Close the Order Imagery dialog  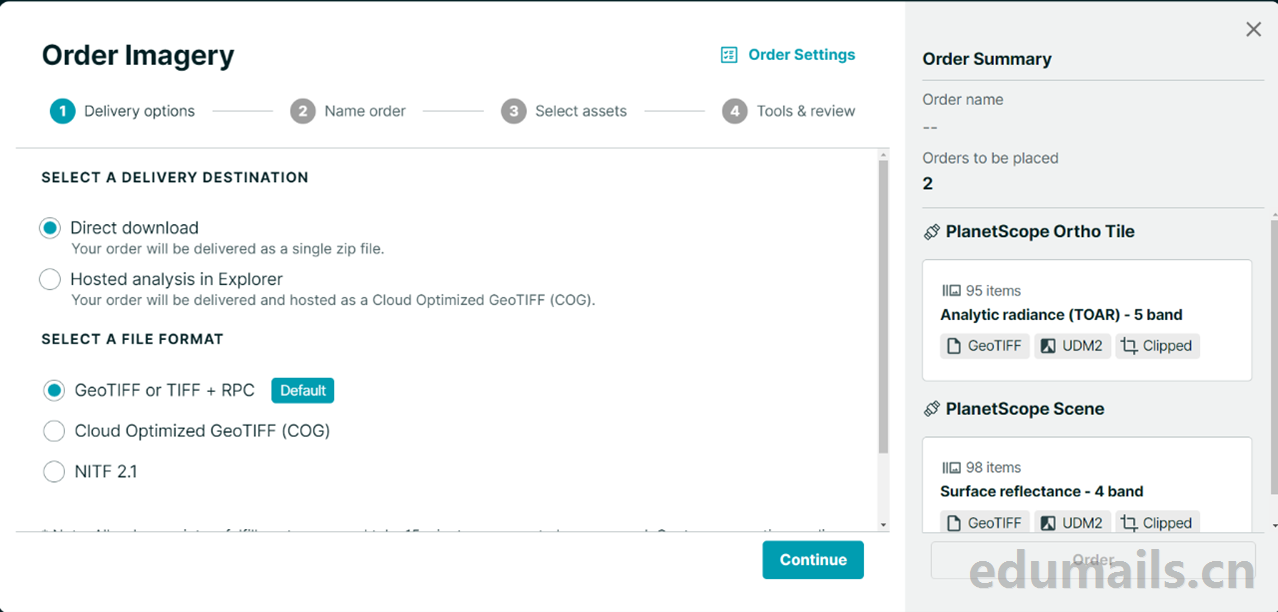click(1253, 30)
